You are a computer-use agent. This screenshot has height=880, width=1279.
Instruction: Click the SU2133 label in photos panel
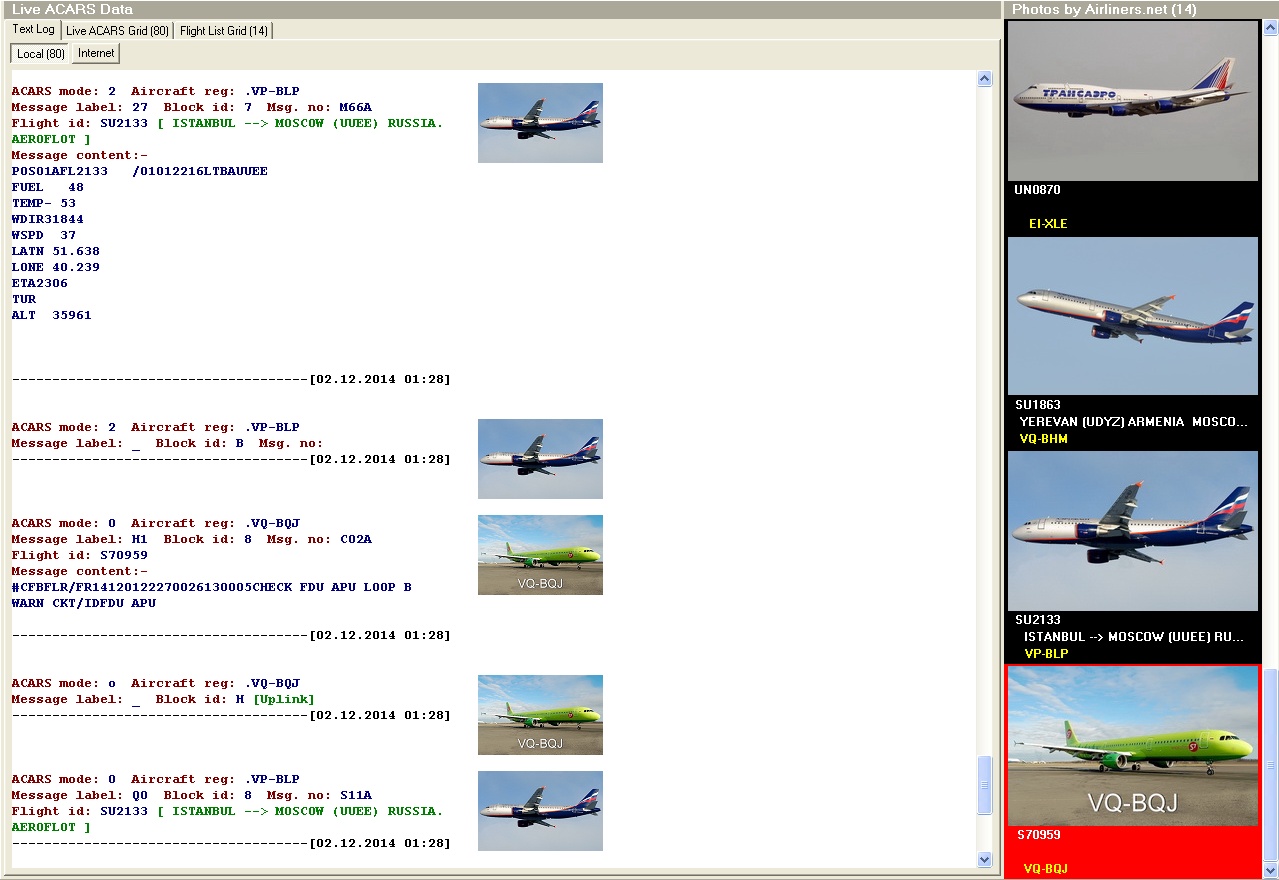[x=1038, y=620]
